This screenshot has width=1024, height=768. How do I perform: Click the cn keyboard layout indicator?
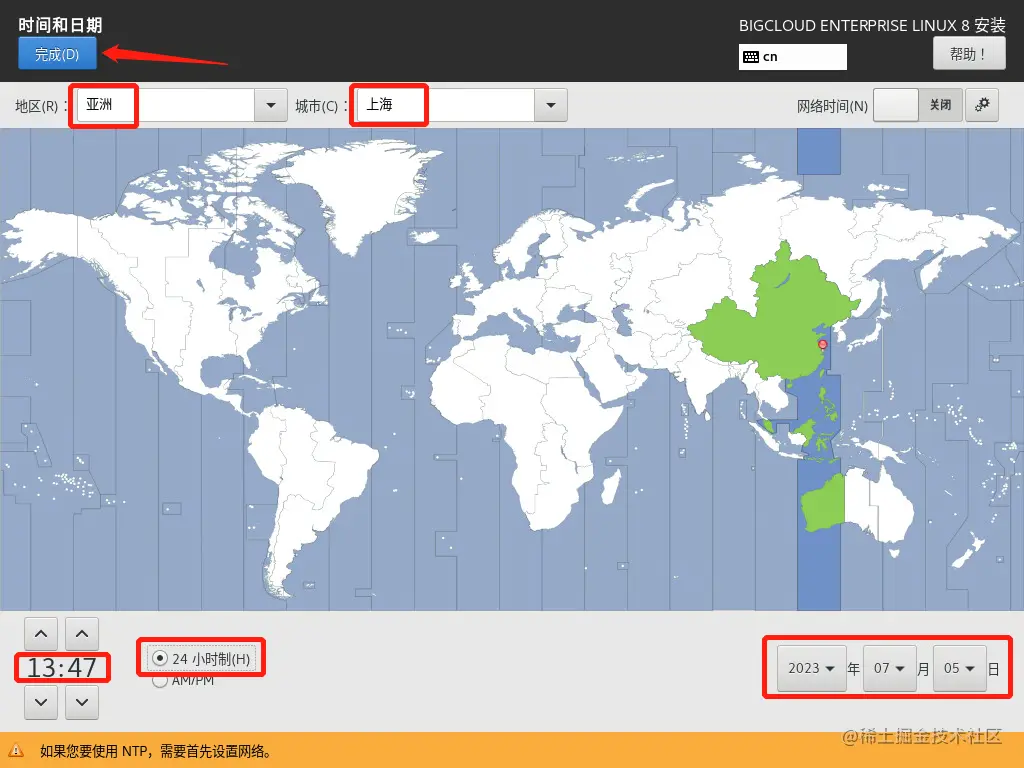pyautogui.click(x=792, y=57)
